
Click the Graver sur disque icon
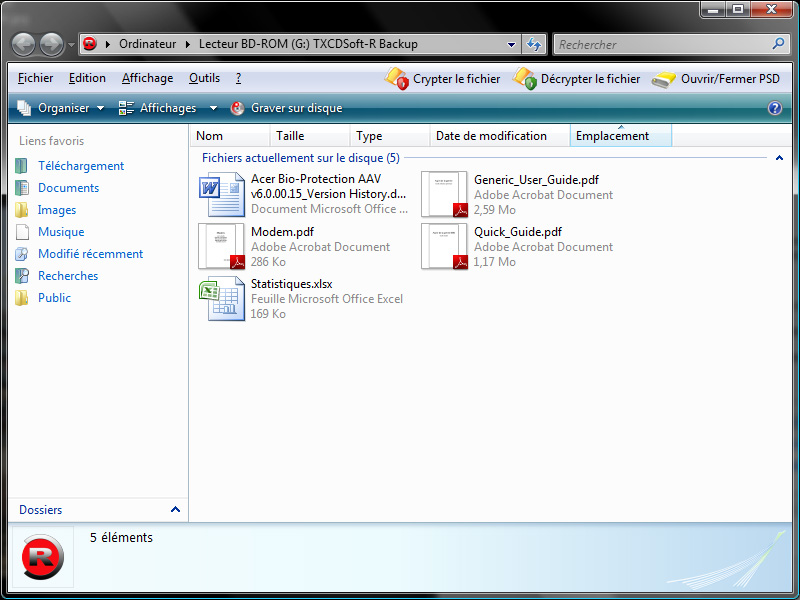tap(237, 108)
